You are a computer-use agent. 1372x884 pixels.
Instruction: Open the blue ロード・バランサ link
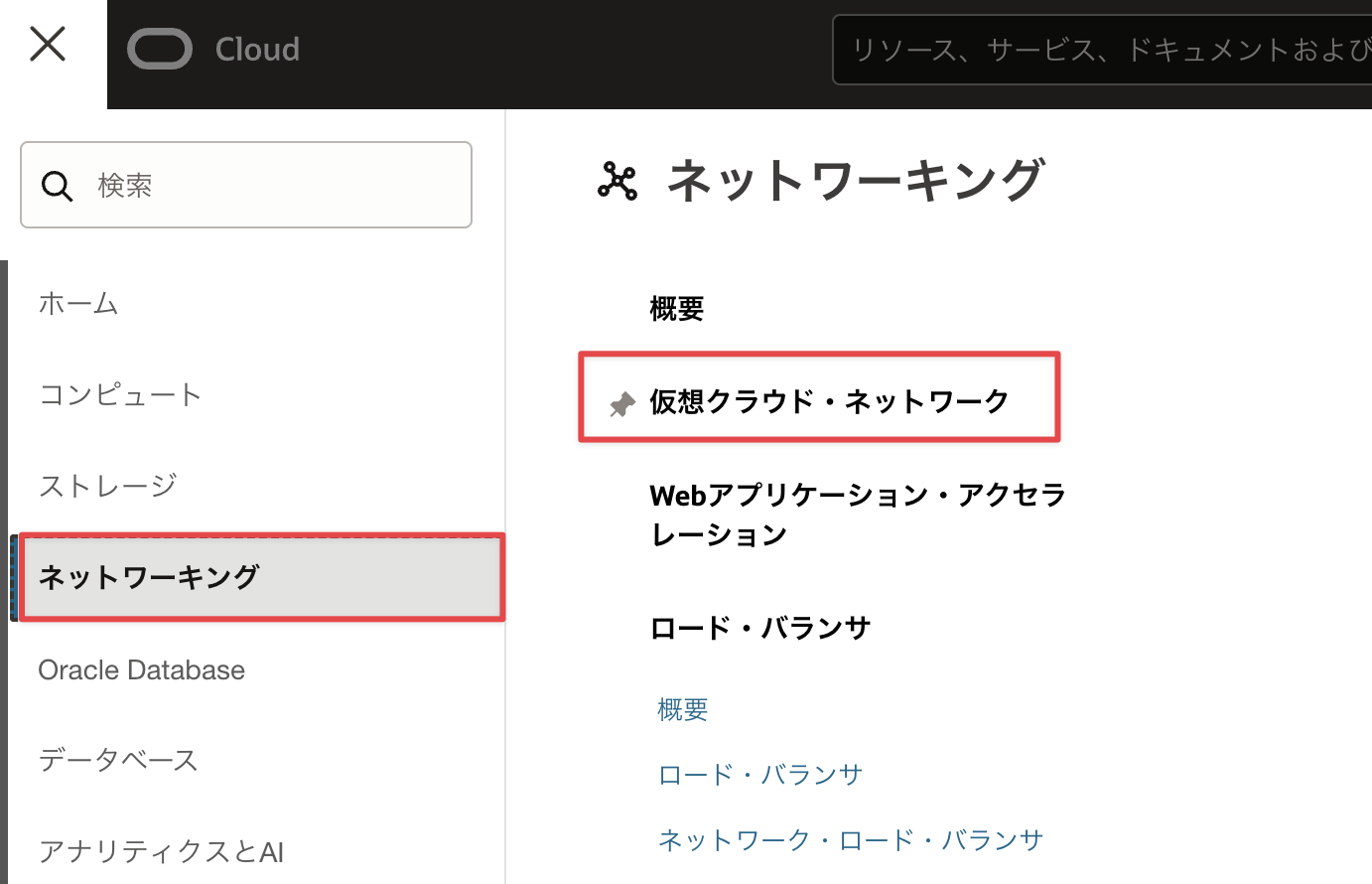(760, 775)
